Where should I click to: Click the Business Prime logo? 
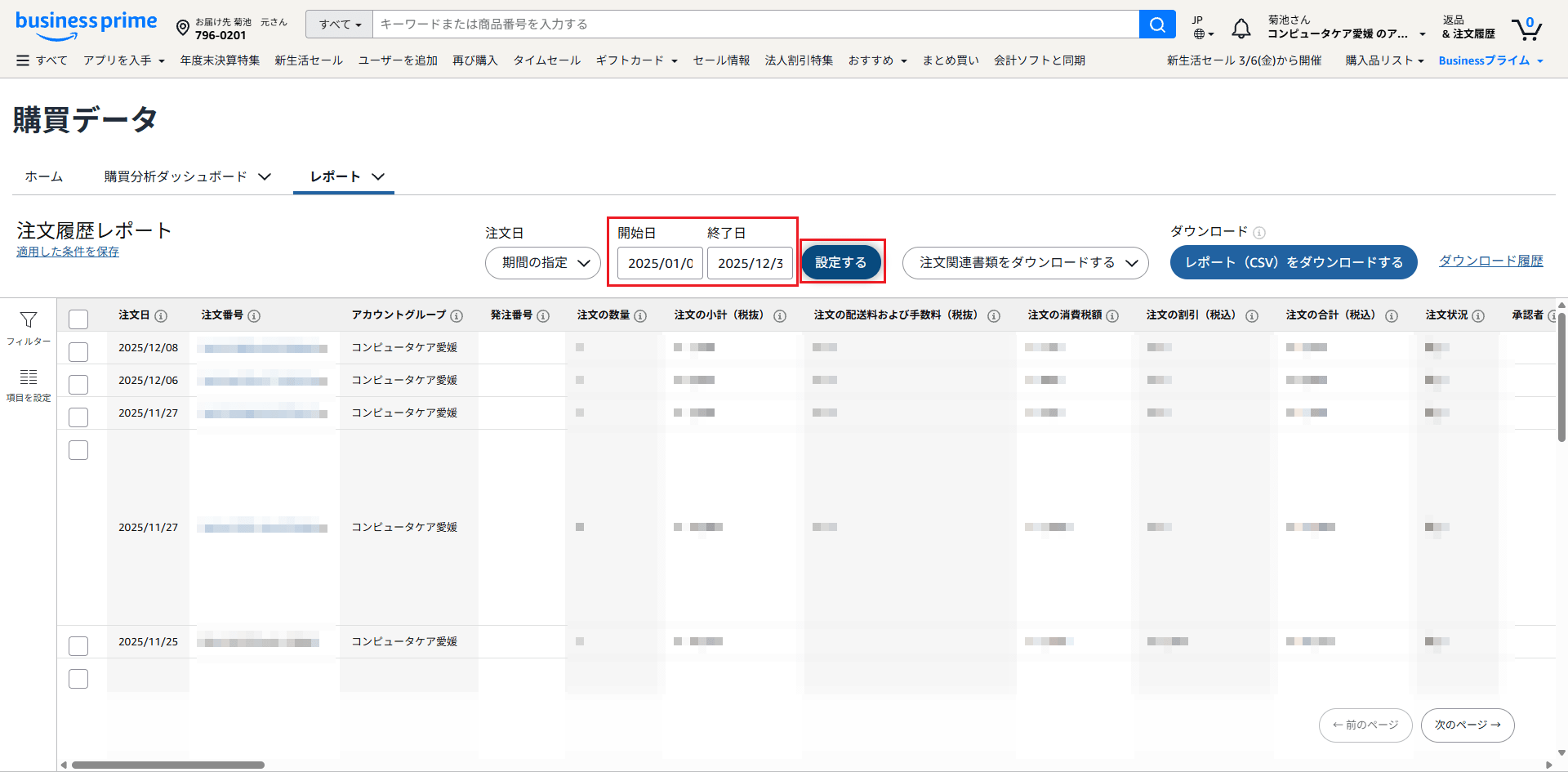coord(86,25)
